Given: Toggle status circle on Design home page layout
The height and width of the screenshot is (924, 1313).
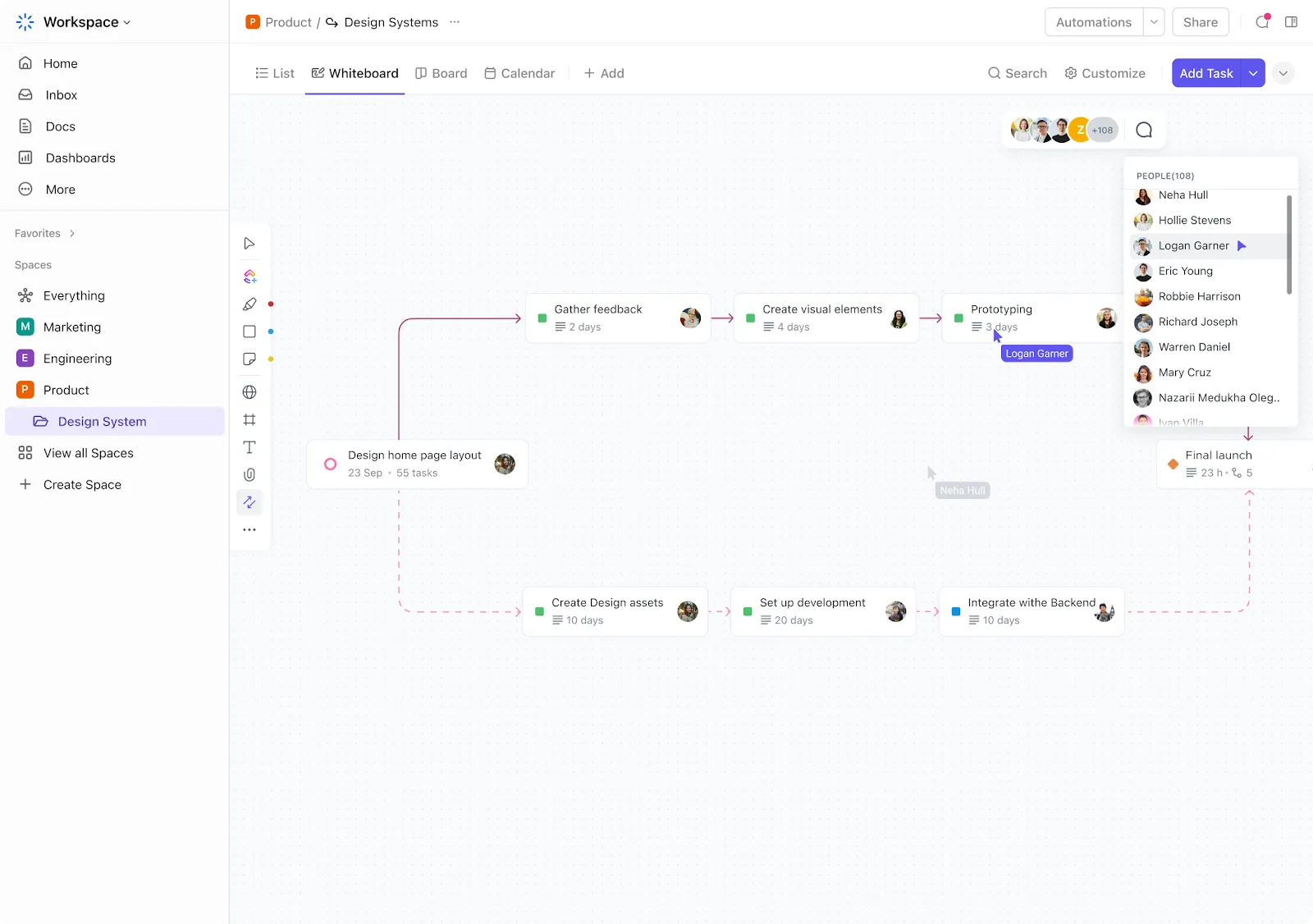Looking at the screenshot, I should [330, 464].
